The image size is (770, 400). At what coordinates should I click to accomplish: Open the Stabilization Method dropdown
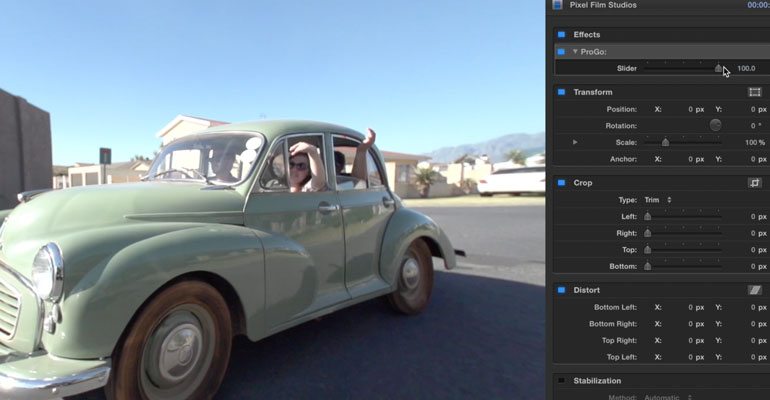point(668,397)
